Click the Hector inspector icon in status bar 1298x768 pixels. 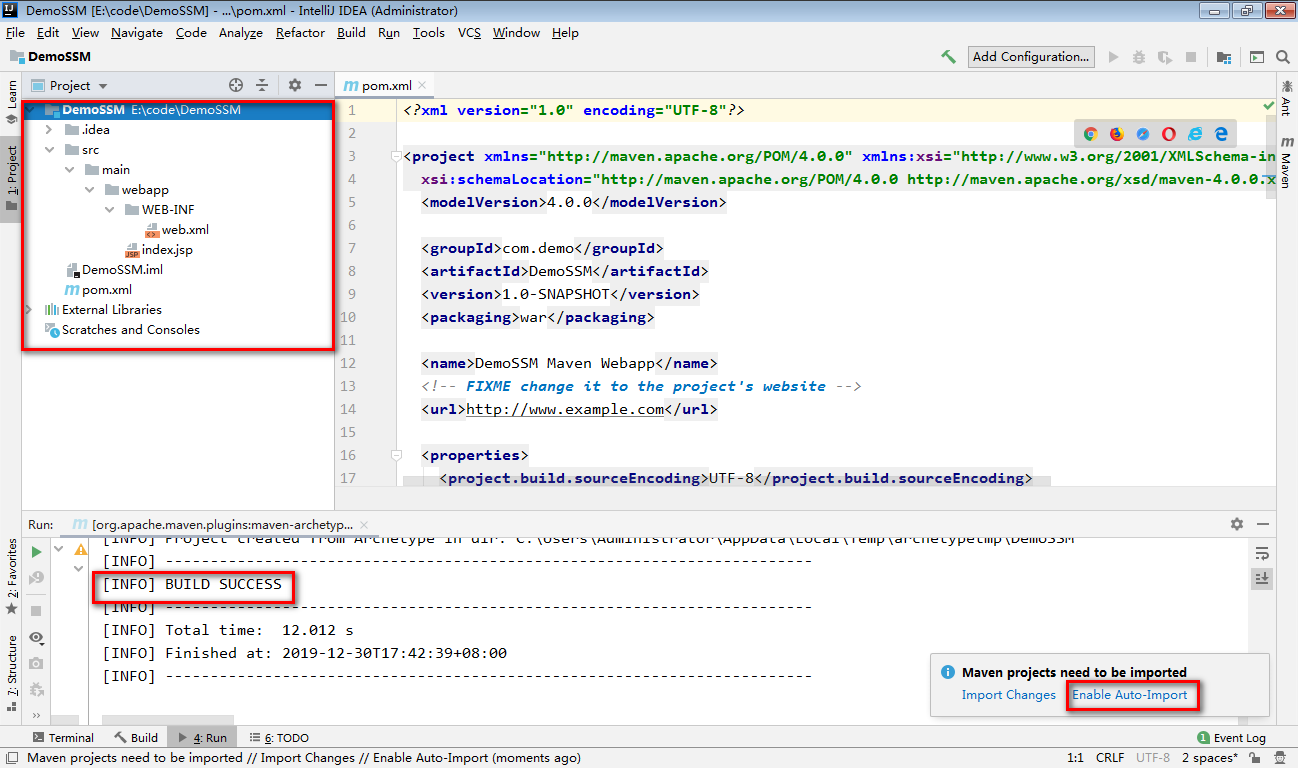pos(1282,758)
